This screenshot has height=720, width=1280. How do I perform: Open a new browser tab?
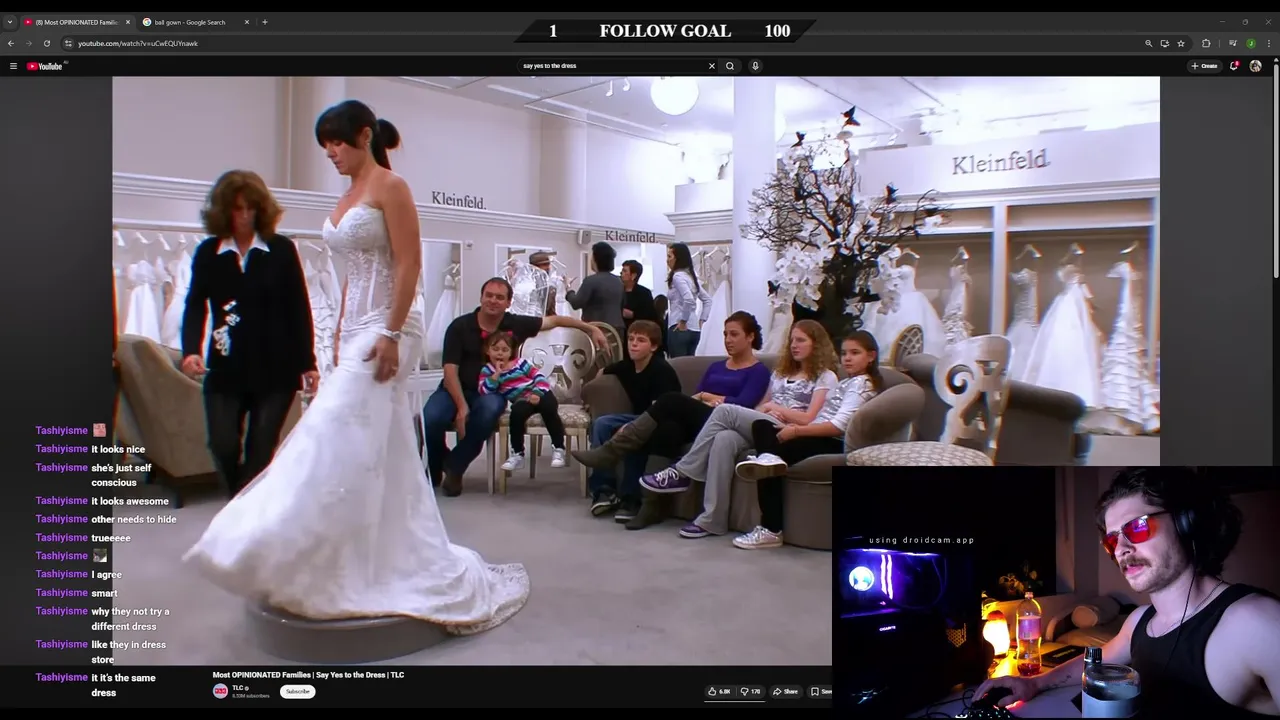pyautogui.click(x=265, y=22)
